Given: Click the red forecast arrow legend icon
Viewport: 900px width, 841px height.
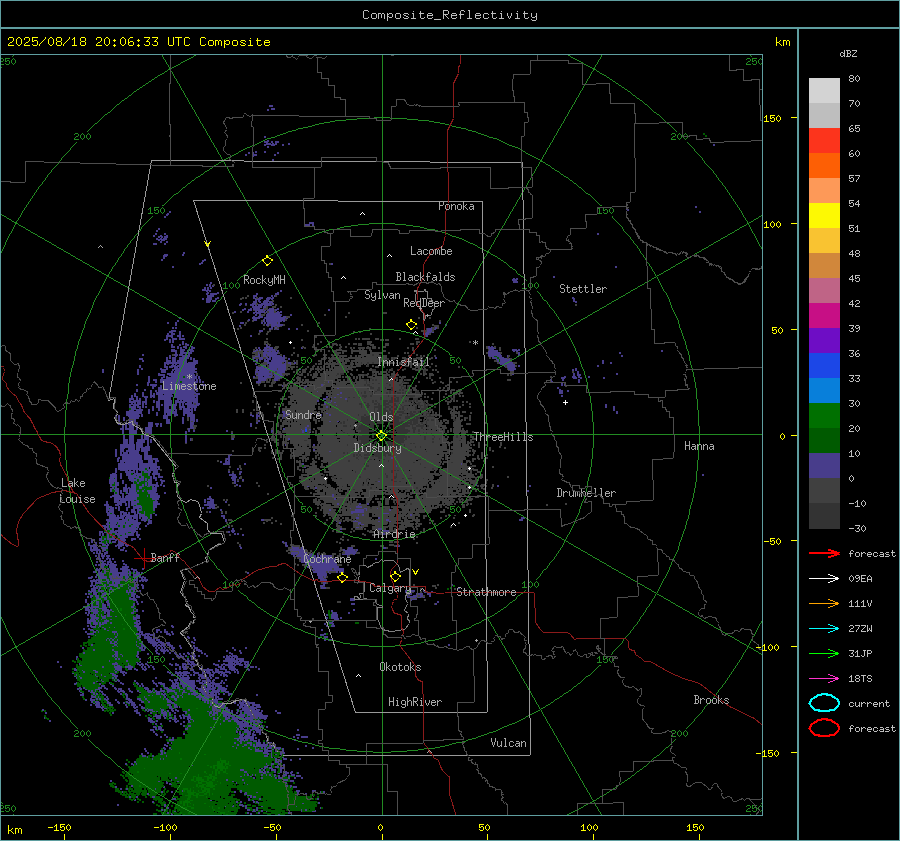Looking at the screenshot, I should click(824, 553).
